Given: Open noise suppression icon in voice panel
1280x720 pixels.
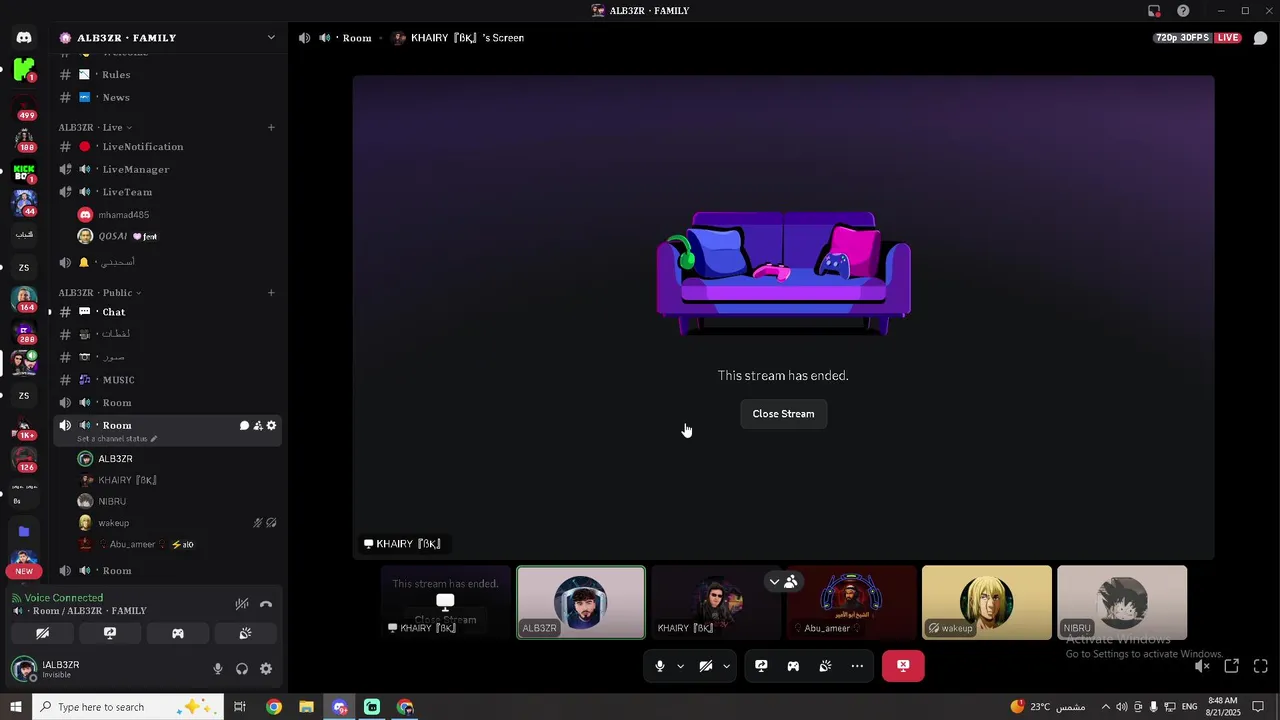Looking at the screenshot, I should tap(242, 604).
